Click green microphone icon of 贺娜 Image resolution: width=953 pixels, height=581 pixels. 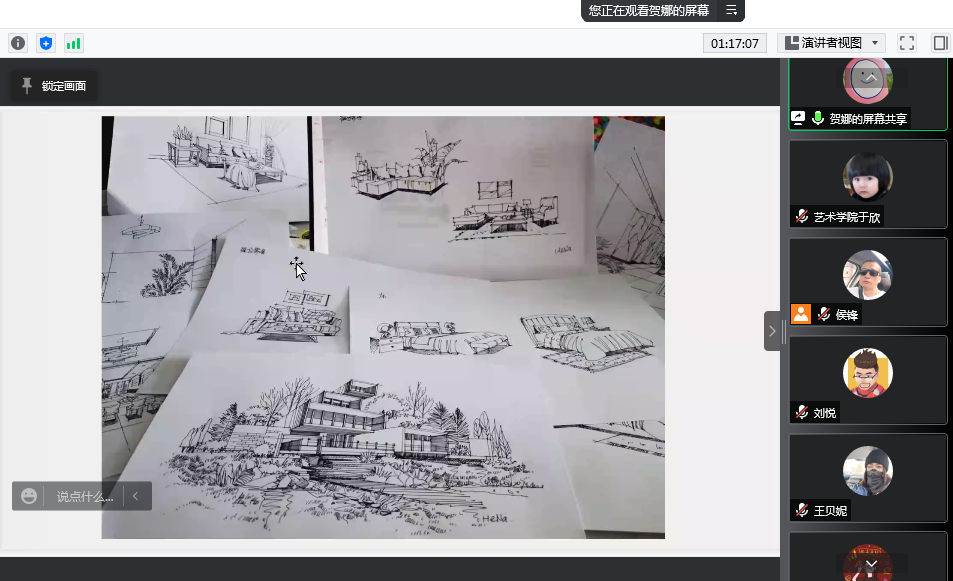click(x=818, y=118)
